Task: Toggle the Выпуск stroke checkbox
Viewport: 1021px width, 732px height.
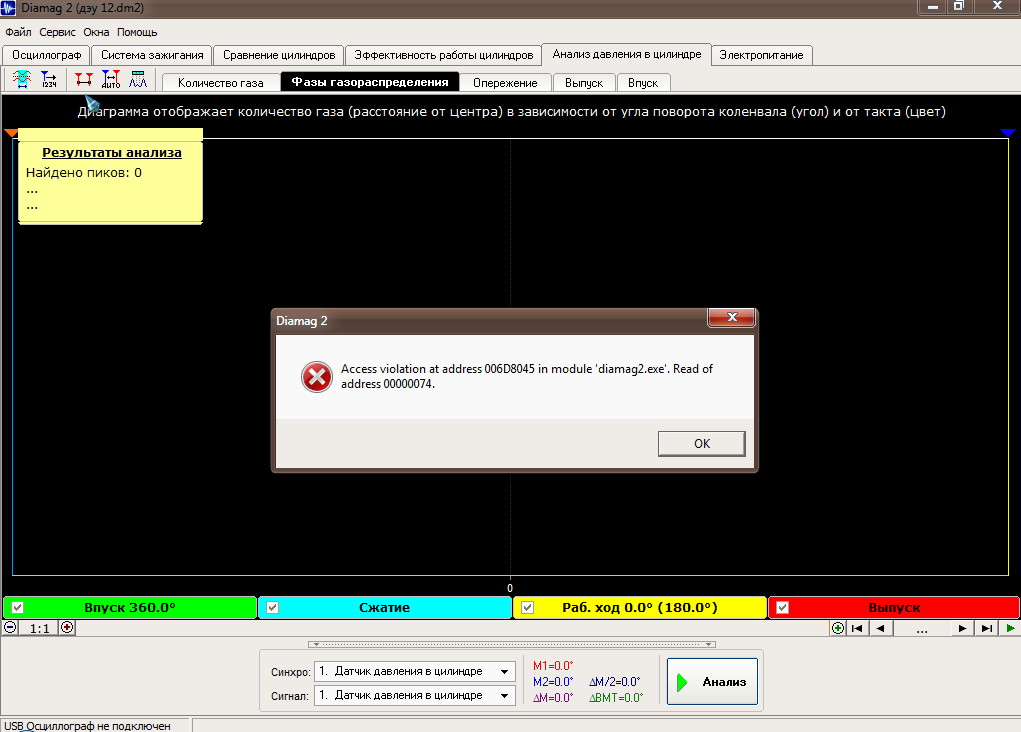Action: (783, 608)
